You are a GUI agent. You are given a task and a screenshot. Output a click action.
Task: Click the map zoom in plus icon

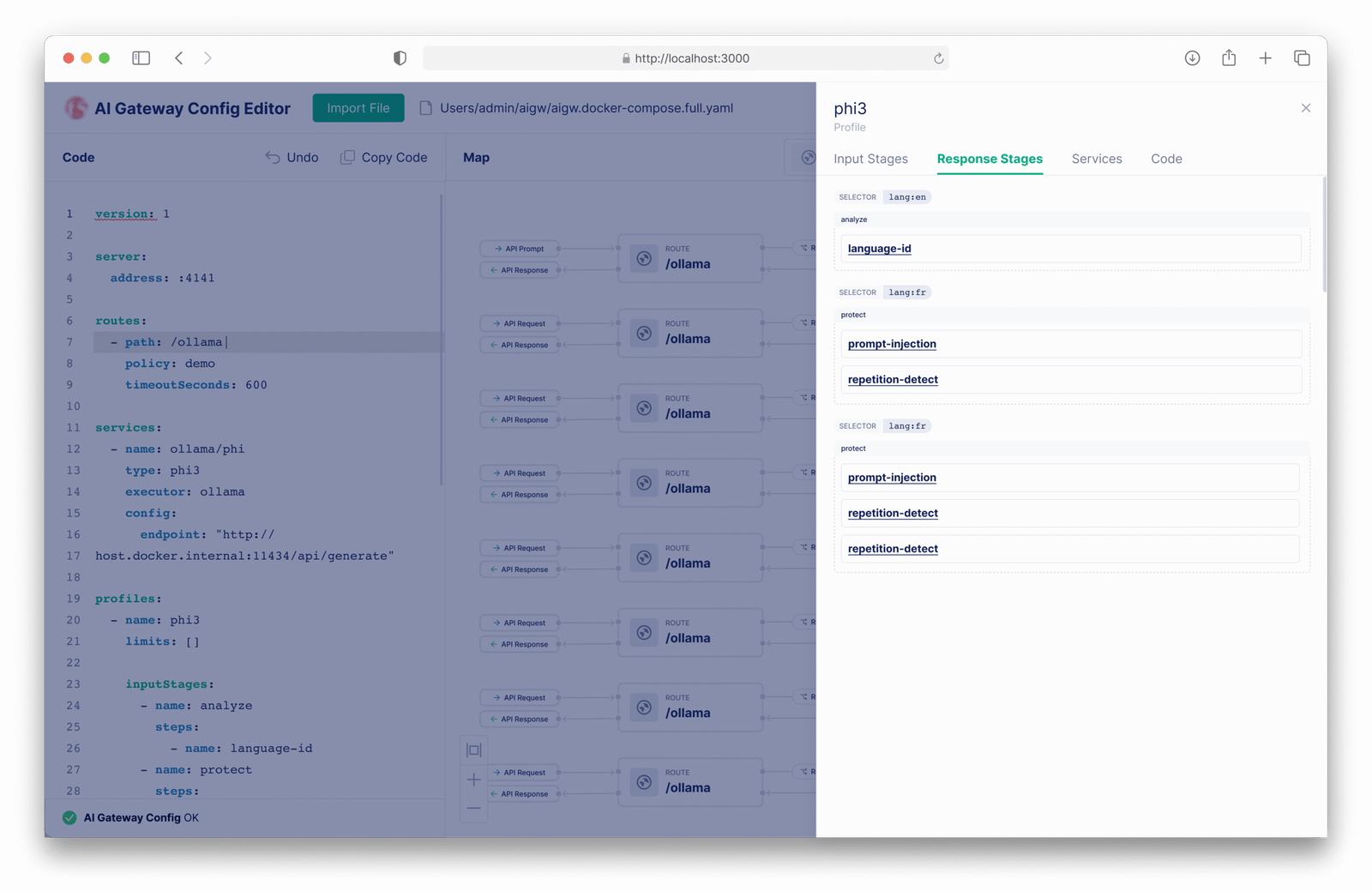click(473, 780)
